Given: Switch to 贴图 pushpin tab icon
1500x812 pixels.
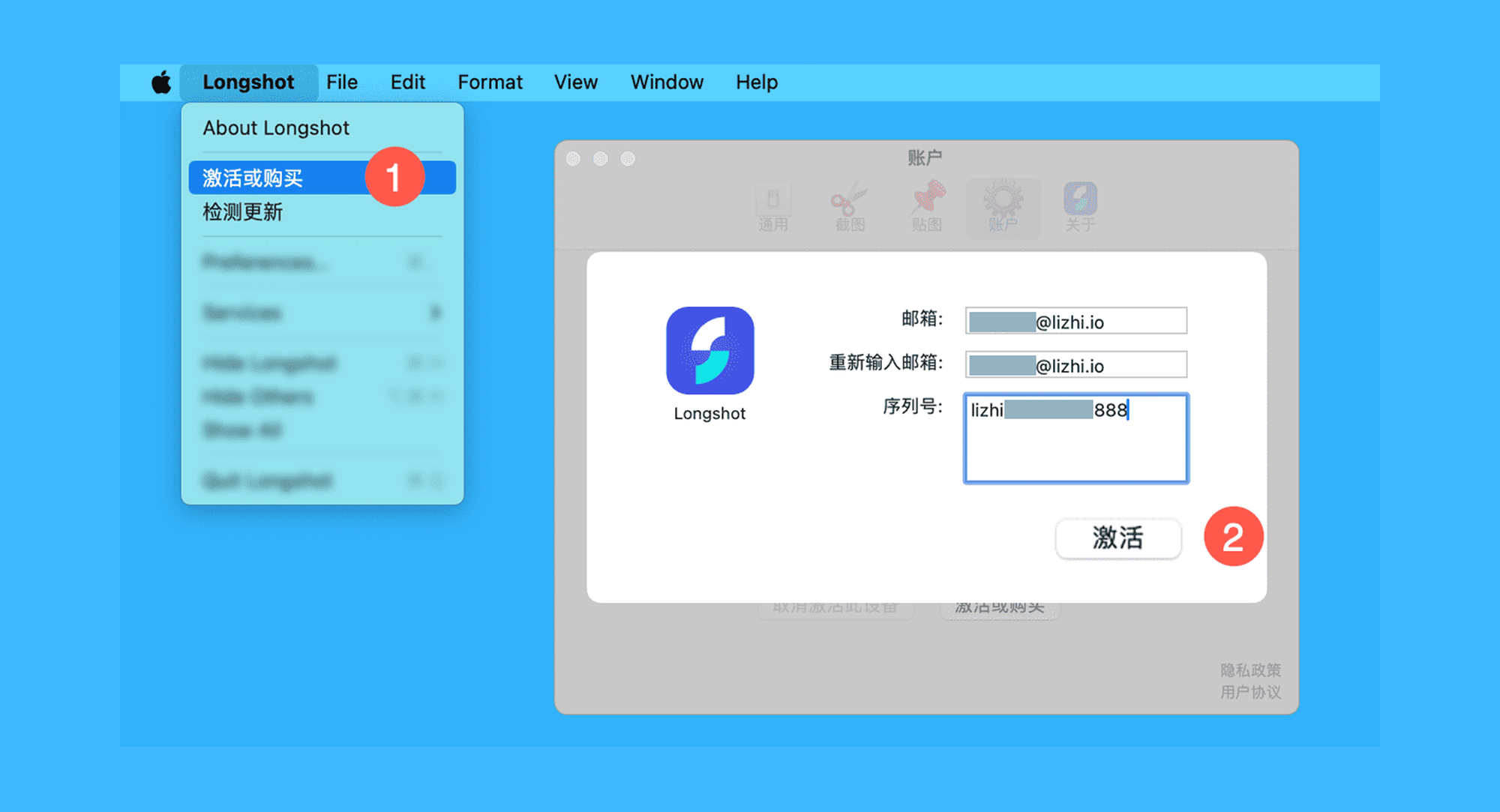Looking at the screenshot, I should (928, 207).
